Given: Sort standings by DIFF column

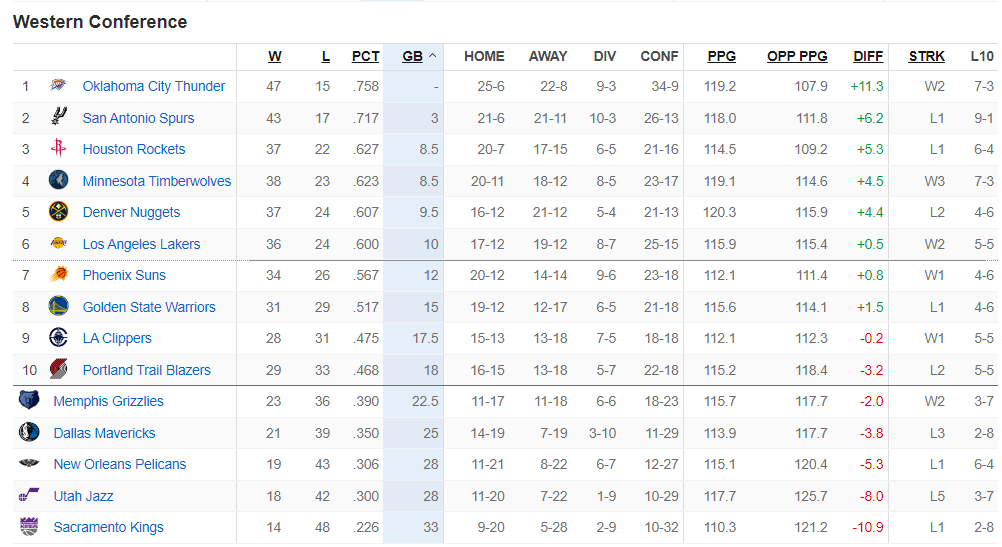Looking at the screenshot, I should pos(868,57).
